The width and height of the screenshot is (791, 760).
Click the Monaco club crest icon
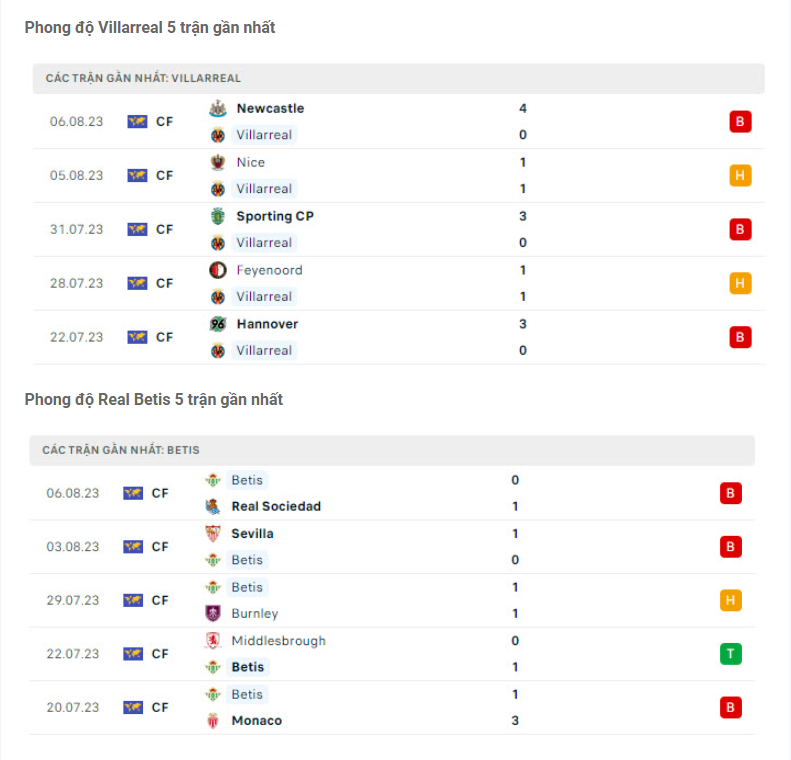(212, 721)
